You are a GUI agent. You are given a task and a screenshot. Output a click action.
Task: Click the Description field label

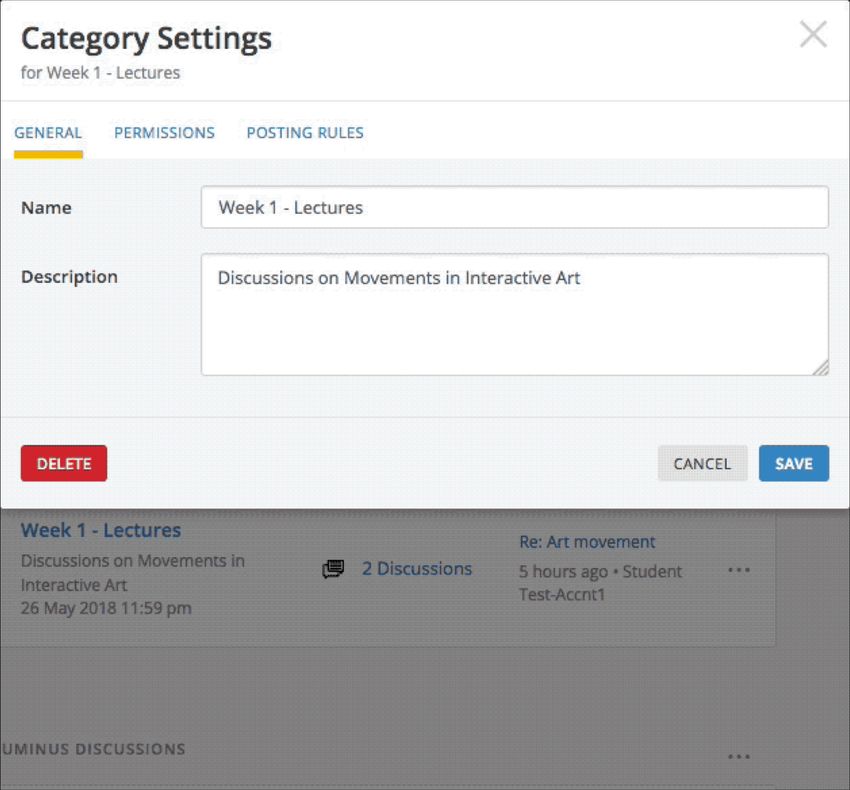(69, 277)
